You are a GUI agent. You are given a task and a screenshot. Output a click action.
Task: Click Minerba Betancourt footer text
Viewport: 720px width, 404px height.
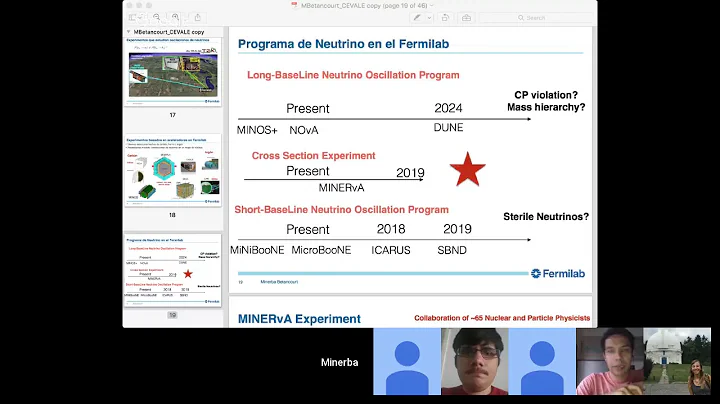(x=279, y=282)
